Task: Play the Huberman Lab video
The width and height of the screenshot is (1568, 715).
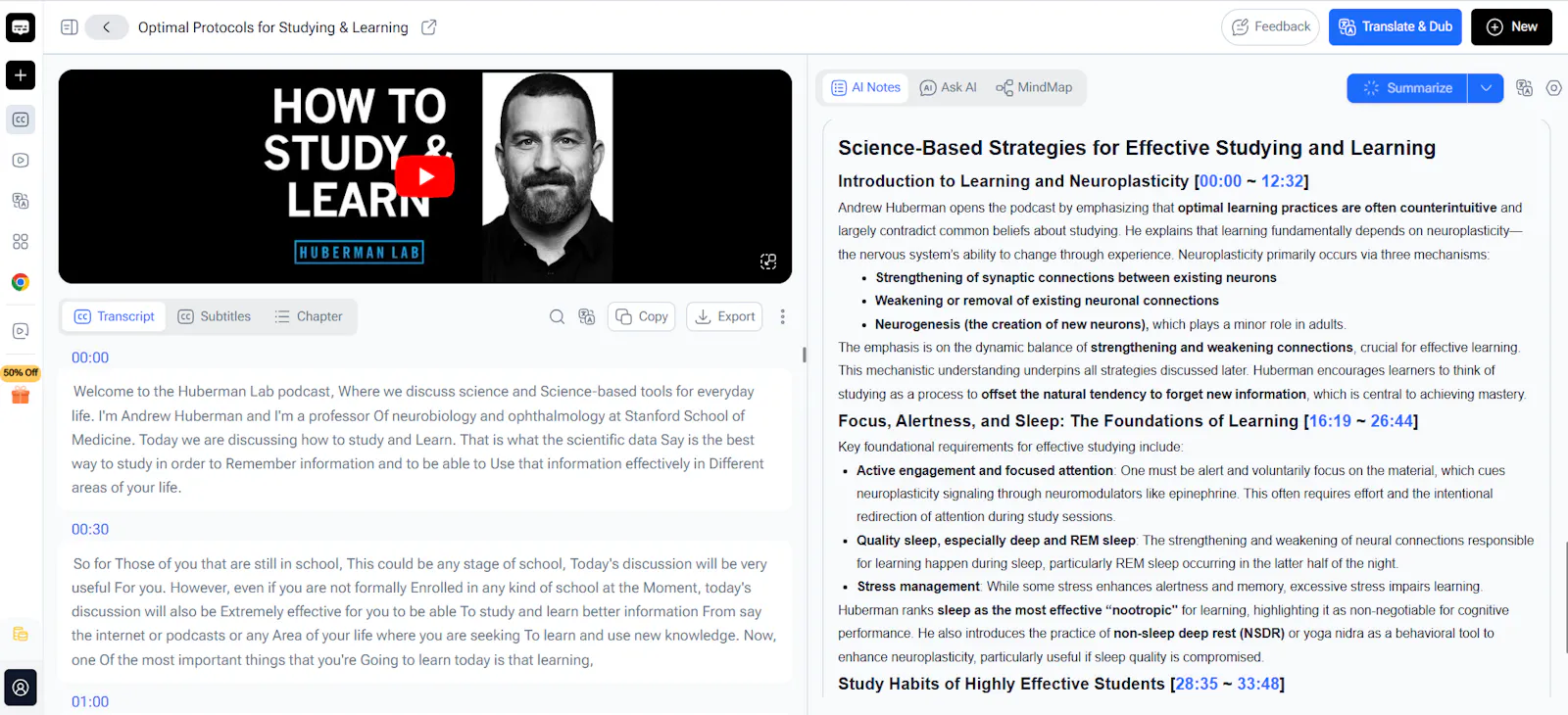Action: tap(425, 176)
